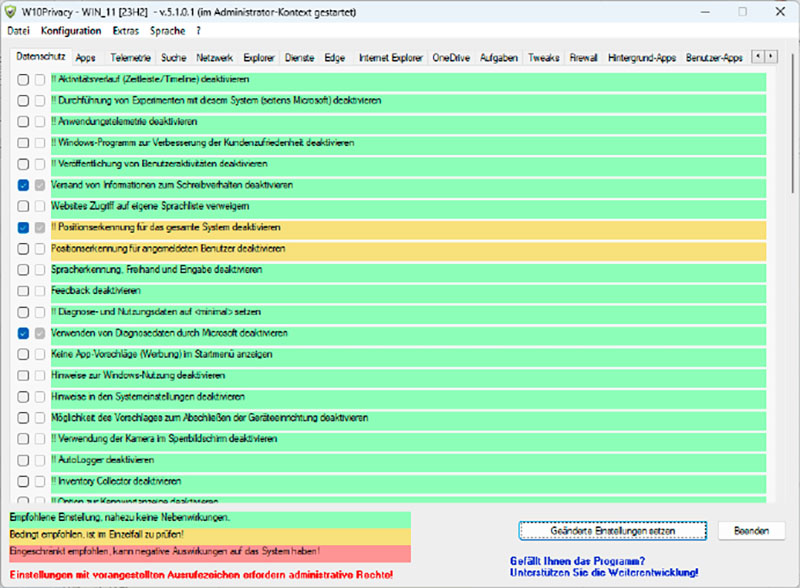Click red legend Eingeschränkt empfohlen
Image resolution: width=800 pixels, height=588 pixels.
coord(210,552)
